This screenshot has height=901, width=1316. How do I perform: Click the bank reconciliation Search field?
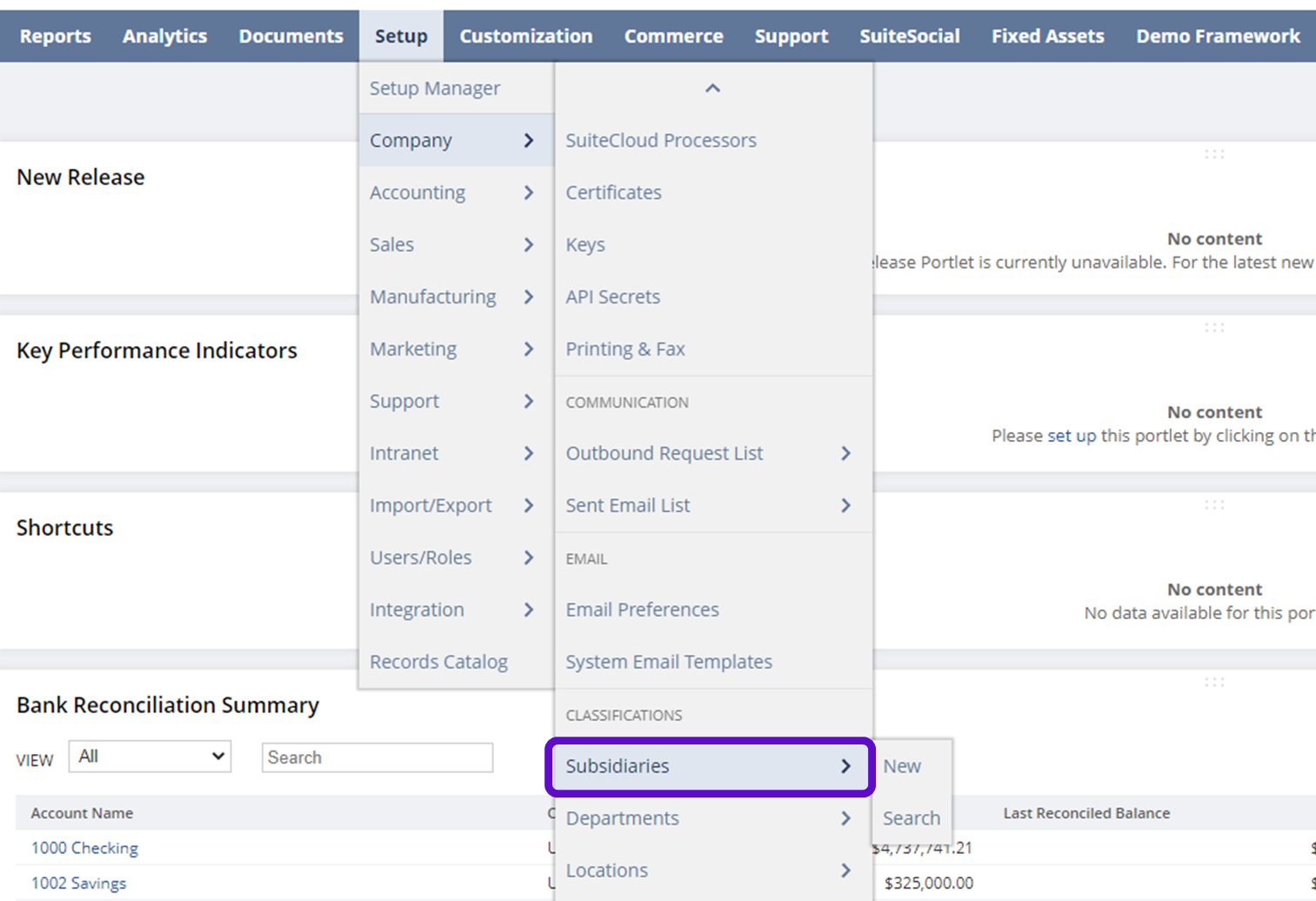(x=377, y=758)
